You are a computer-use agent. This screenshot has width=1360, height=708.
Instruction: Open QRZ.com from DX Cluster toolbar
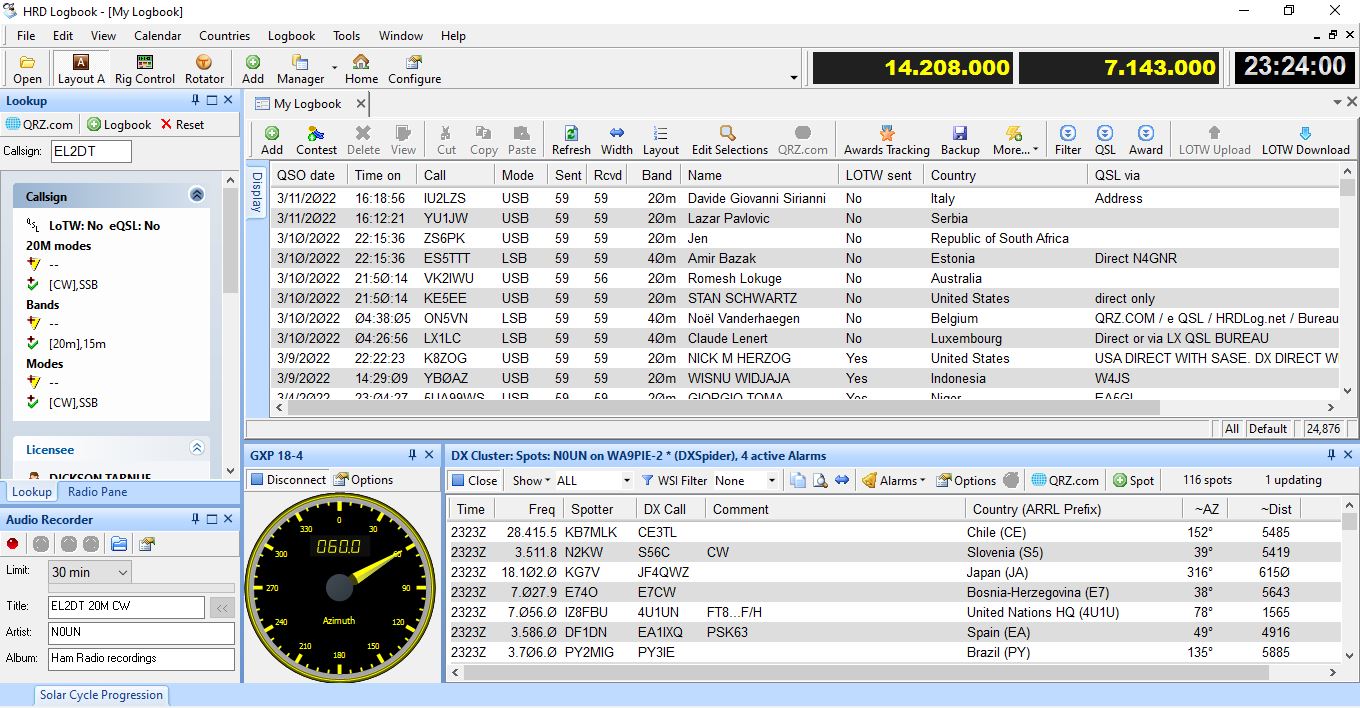[1065, 480]
